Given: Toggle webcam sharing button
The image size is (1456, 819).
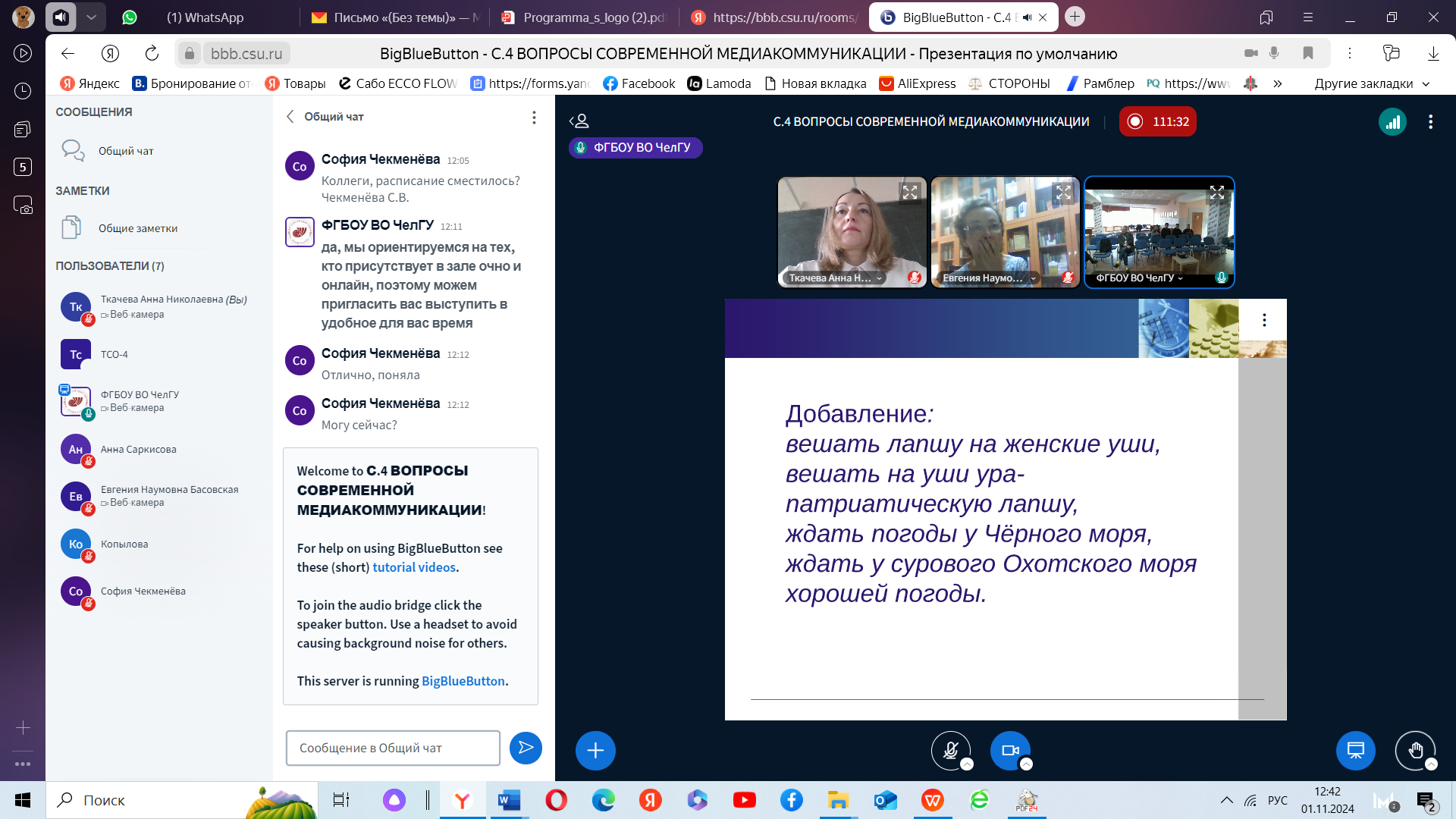Looking at the screenshot, I should [1009, 751].
